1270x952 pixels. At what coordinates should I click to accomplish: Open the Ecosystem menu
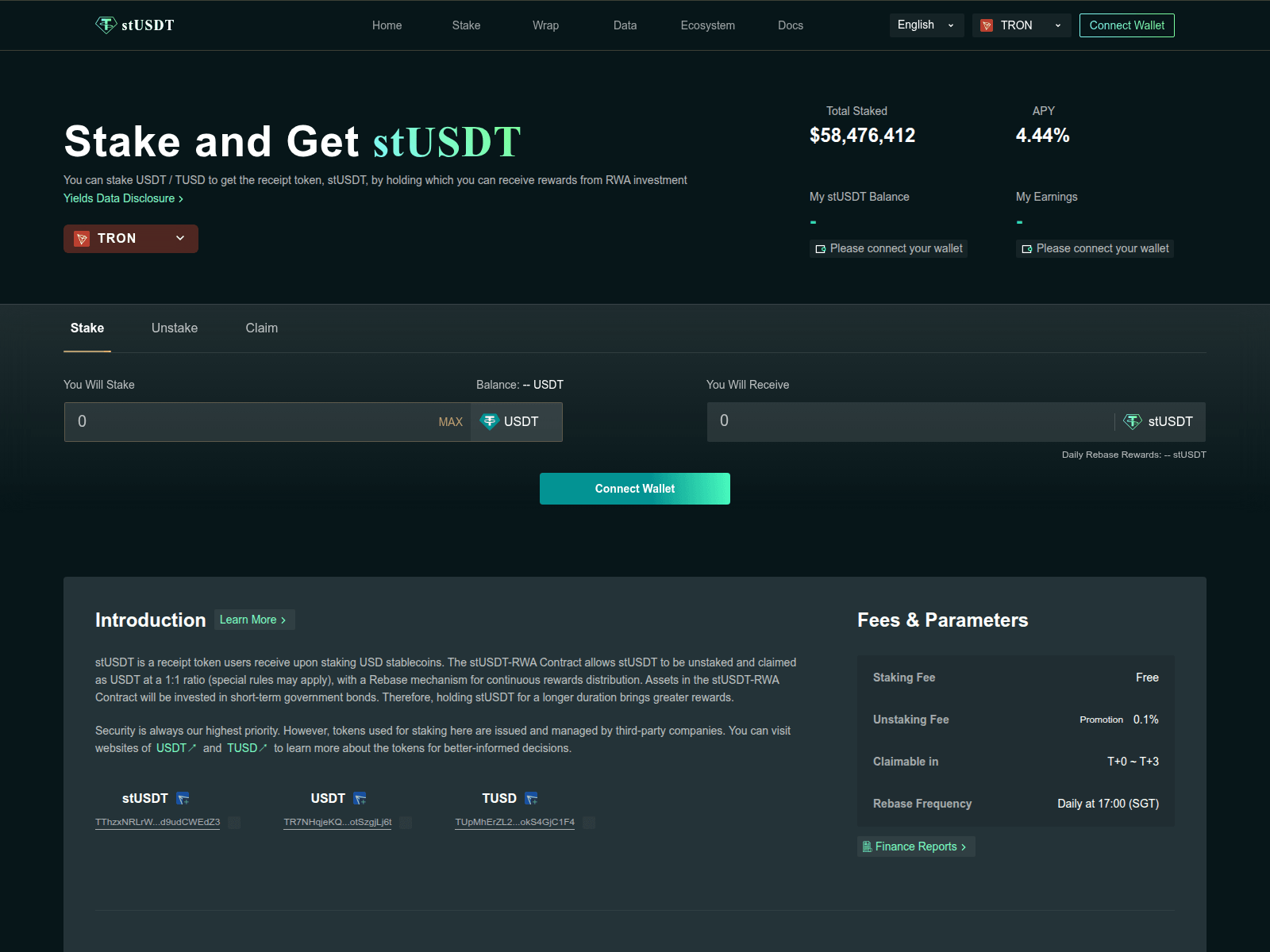pyautogui.click(x=707, y=25)
